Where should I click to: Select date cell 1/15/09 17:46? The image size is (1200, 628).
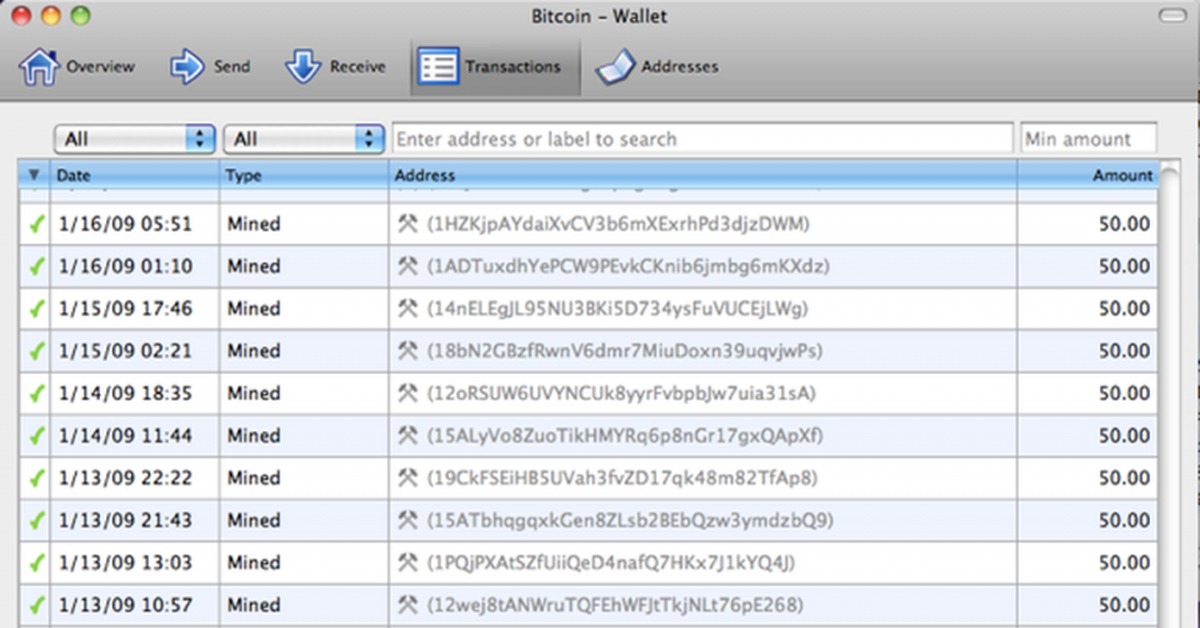(x=125, y=308)
